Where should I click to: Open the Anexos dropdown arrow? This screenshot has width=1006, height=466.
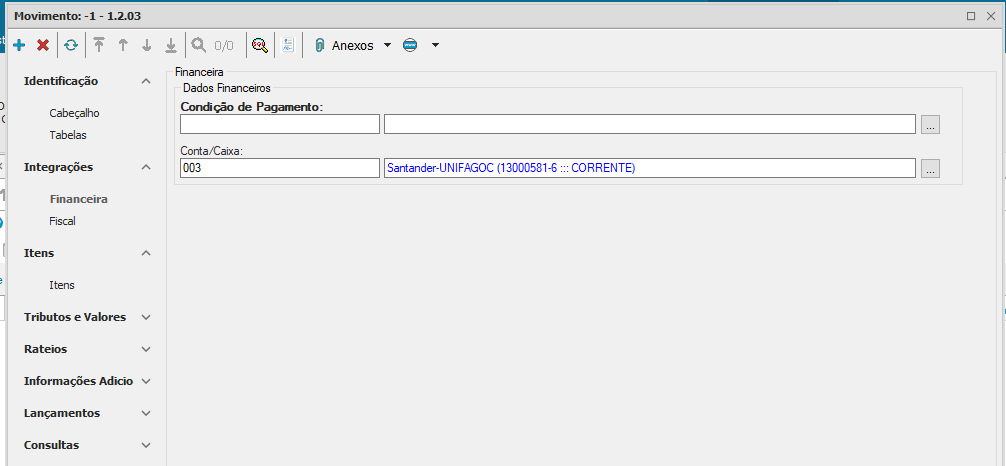tap(387, 45)
